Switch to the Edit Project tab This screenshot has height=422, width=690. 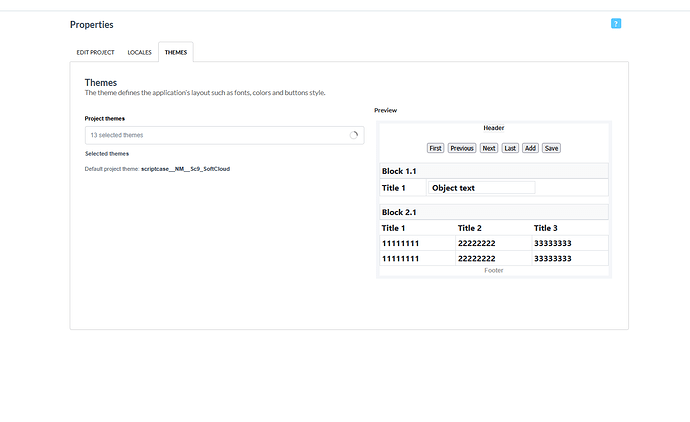[95, 52]
